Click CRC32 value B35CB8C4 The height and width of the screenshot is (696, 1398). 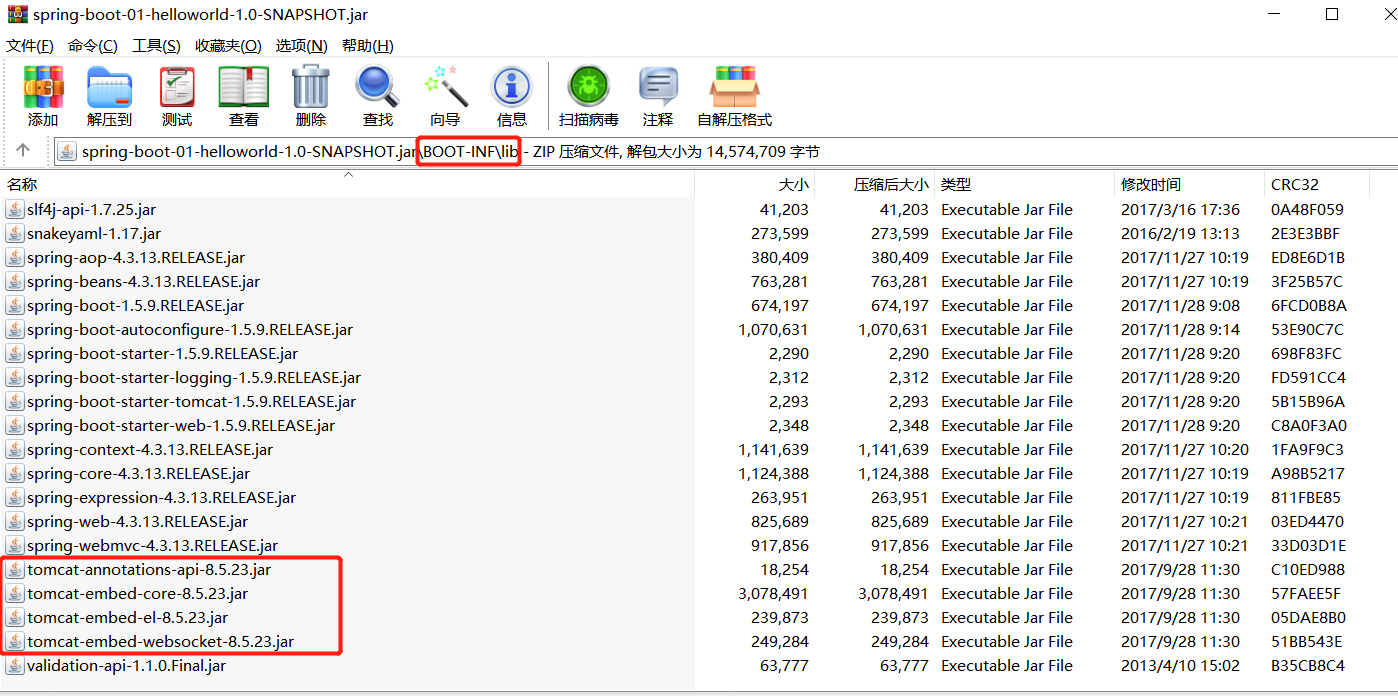[x=1308, y=666]
